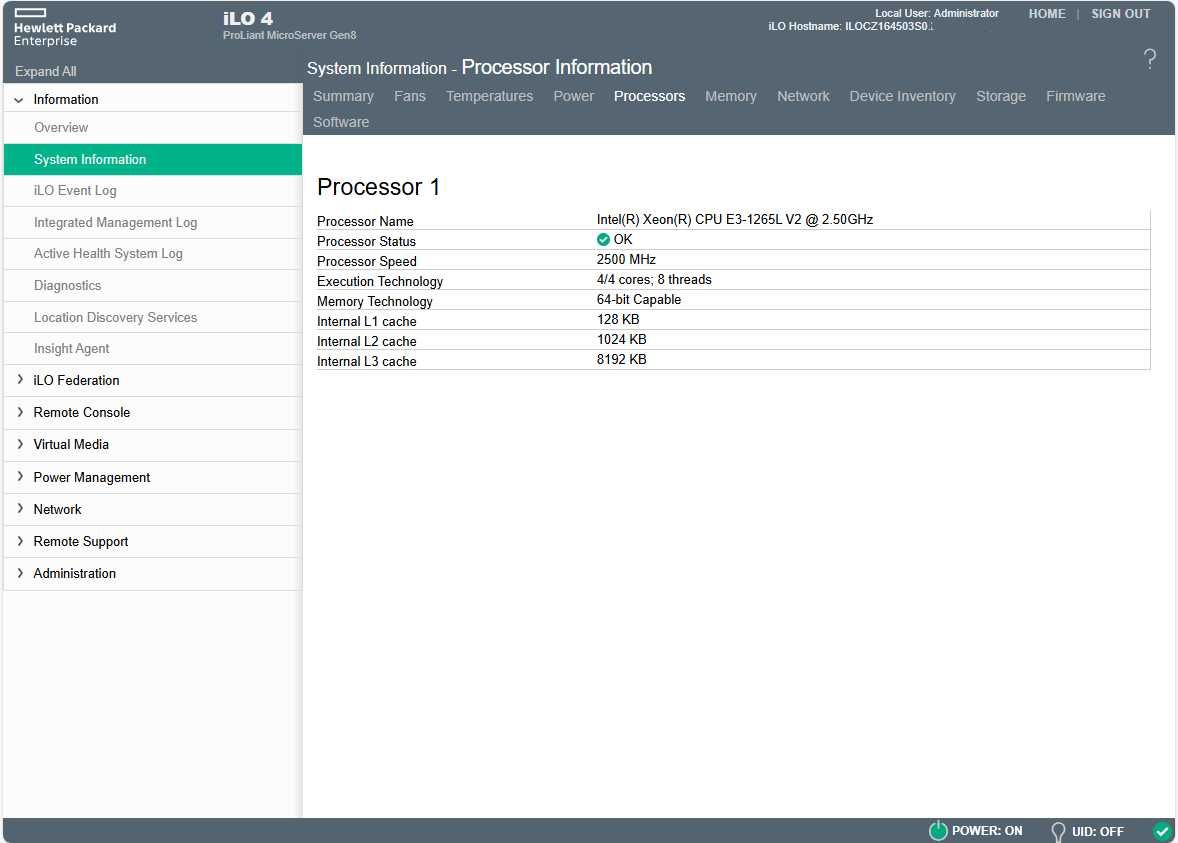
Task: Click 'Local User: Administrator' text
Action: (937, 14)
